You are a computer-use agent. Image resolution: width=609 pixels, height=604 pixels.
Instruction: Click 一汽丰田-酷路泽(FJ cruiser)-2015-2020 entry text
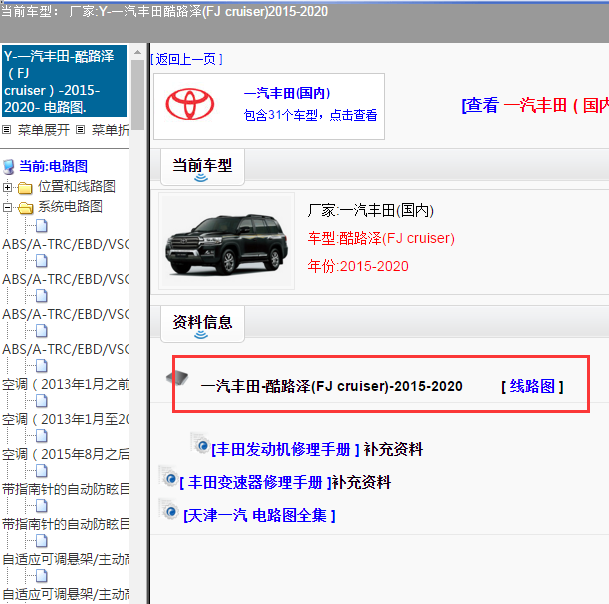point(331,386)
